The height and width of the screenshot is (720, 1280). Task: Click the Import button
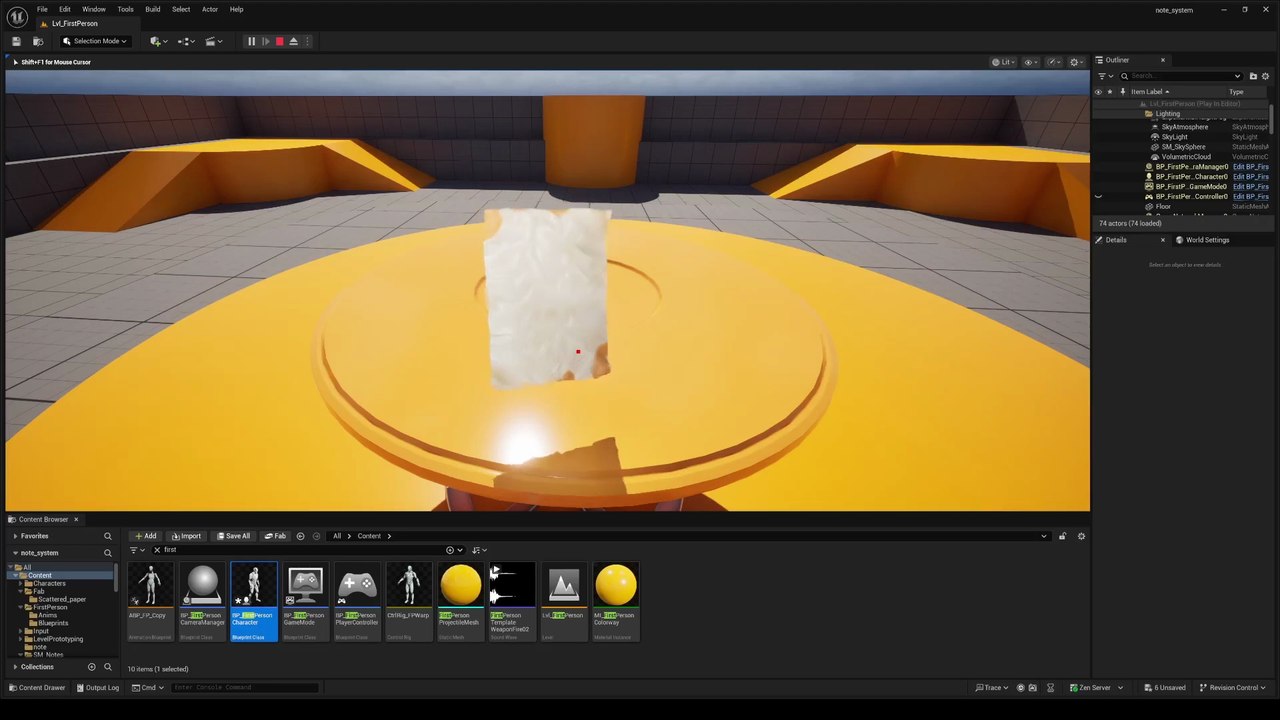[x=186, y=536]
